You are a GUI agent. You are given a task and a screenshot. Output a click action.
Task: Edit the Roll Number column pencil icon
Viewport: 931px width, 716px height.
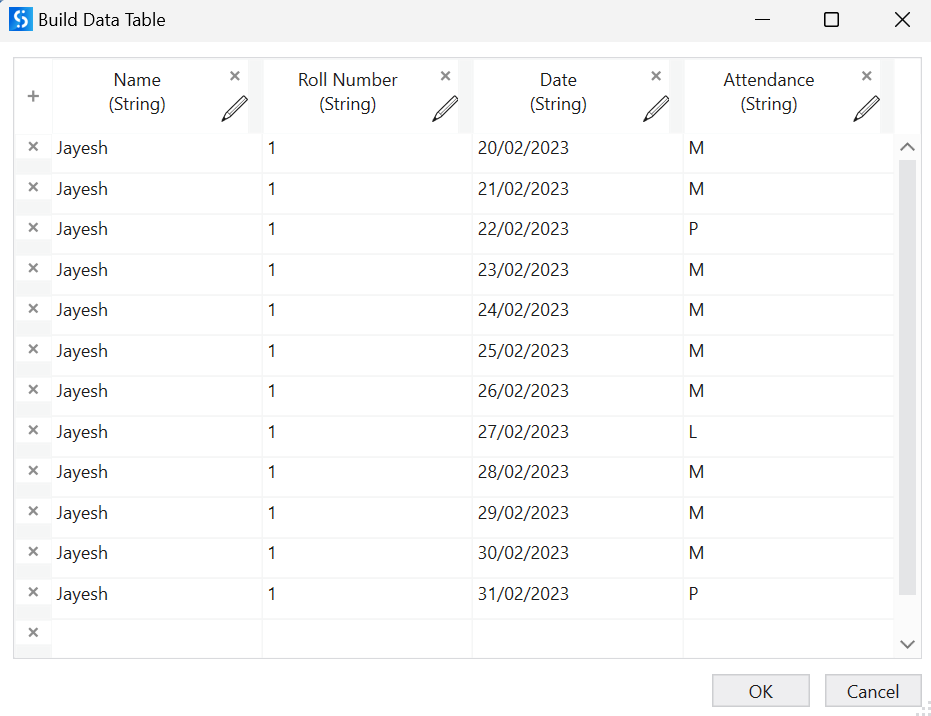pos(445,108)
